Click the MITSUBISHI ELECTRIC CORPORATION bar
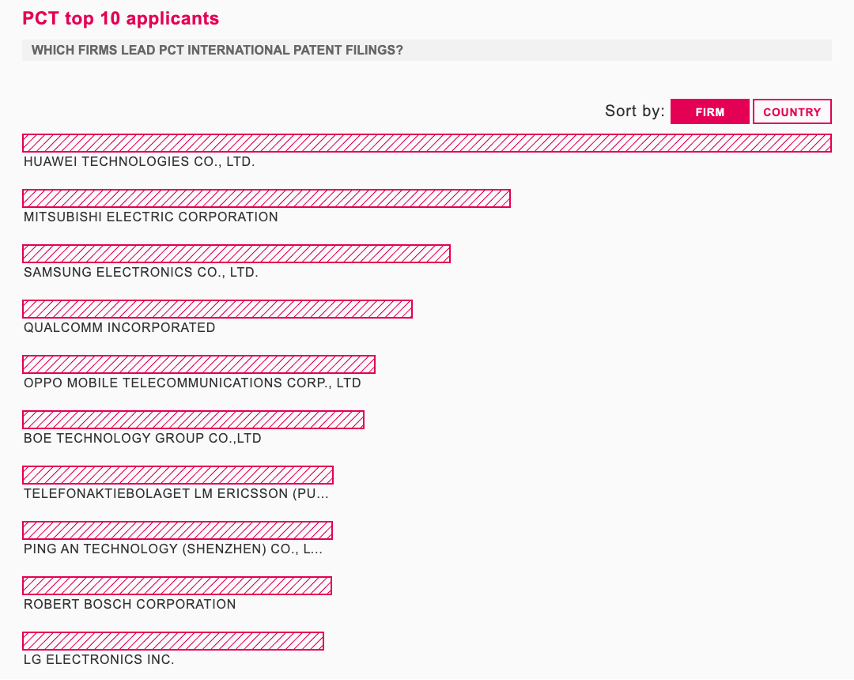 pos(265,198)
